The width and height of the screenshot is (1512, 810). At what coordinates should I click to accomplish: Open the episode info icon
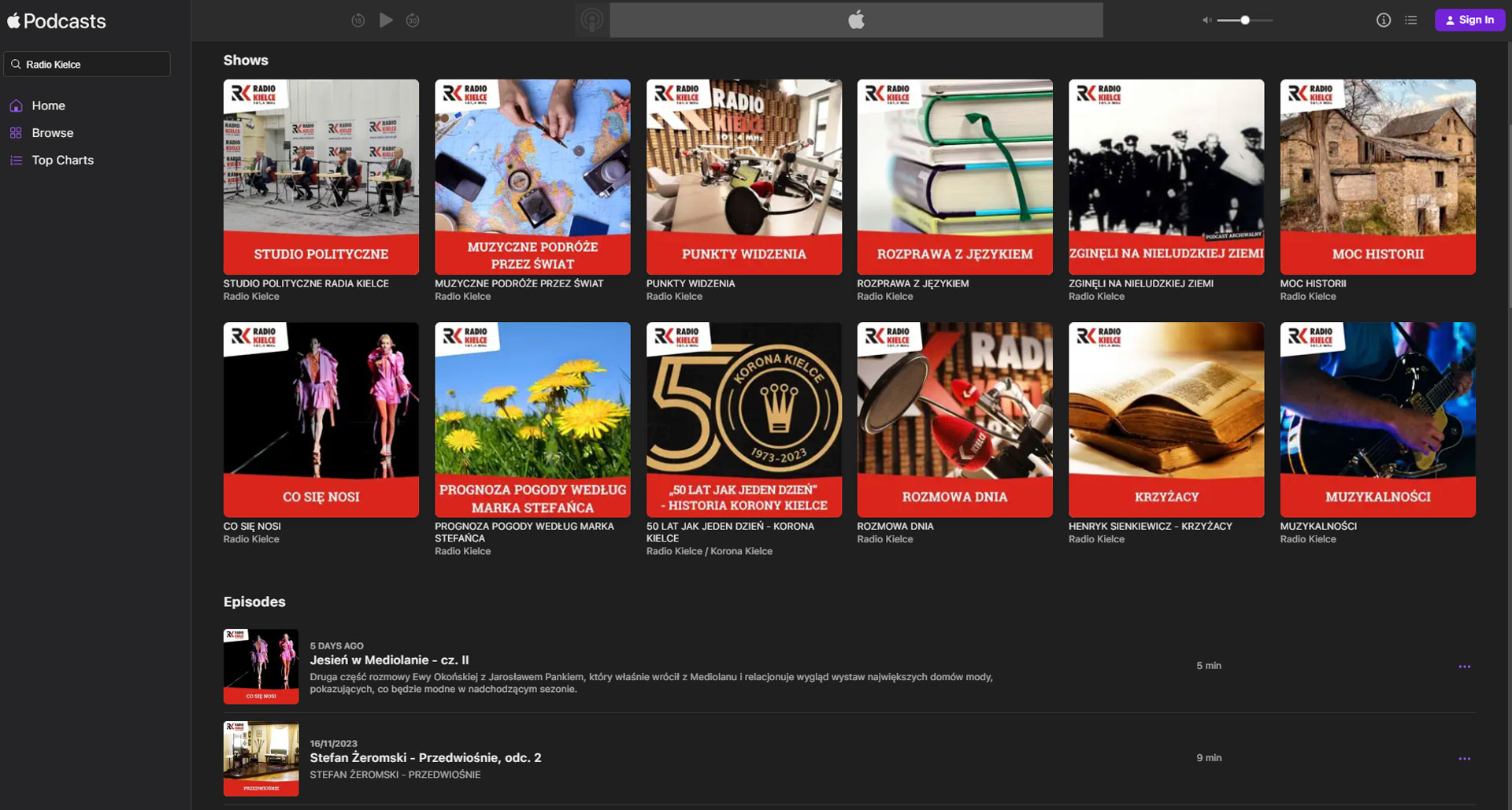[1384, 20]
